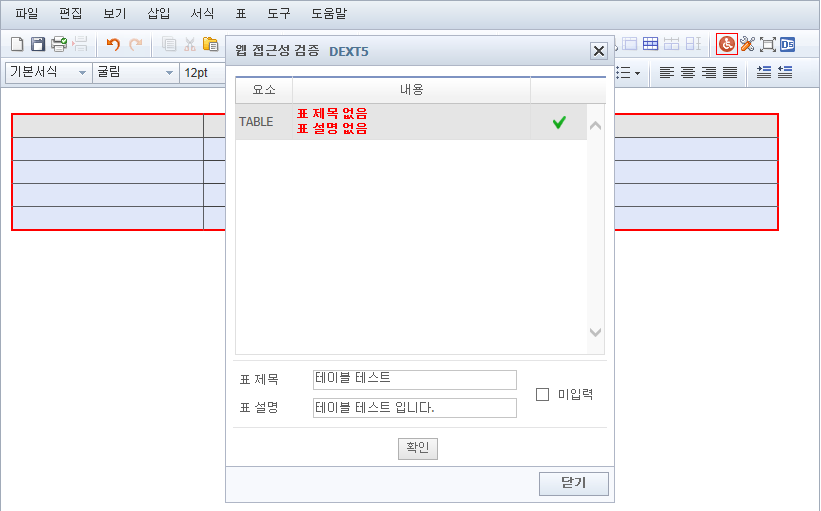Close the accessibility dialog with X
Viewport: 821px width, 511px height.
tap(599, 51)
